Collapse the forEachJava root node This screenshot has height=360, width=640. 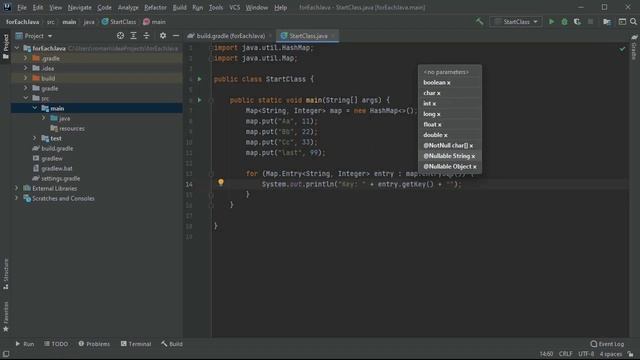click(17, 48)
